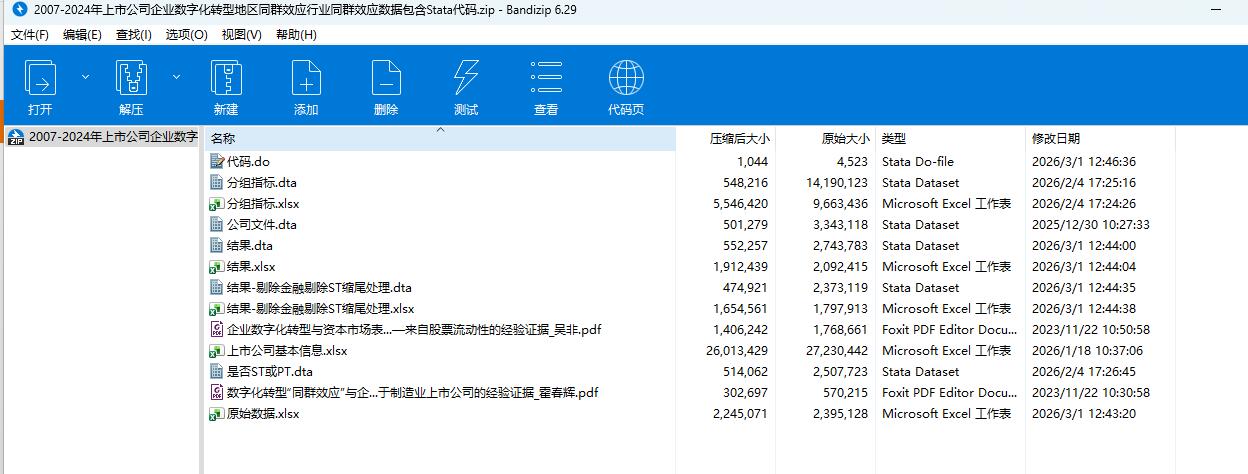
Task: Select the 企业数字化转型与资本市场表 pdf by 吴非
Action: point(414,329)
